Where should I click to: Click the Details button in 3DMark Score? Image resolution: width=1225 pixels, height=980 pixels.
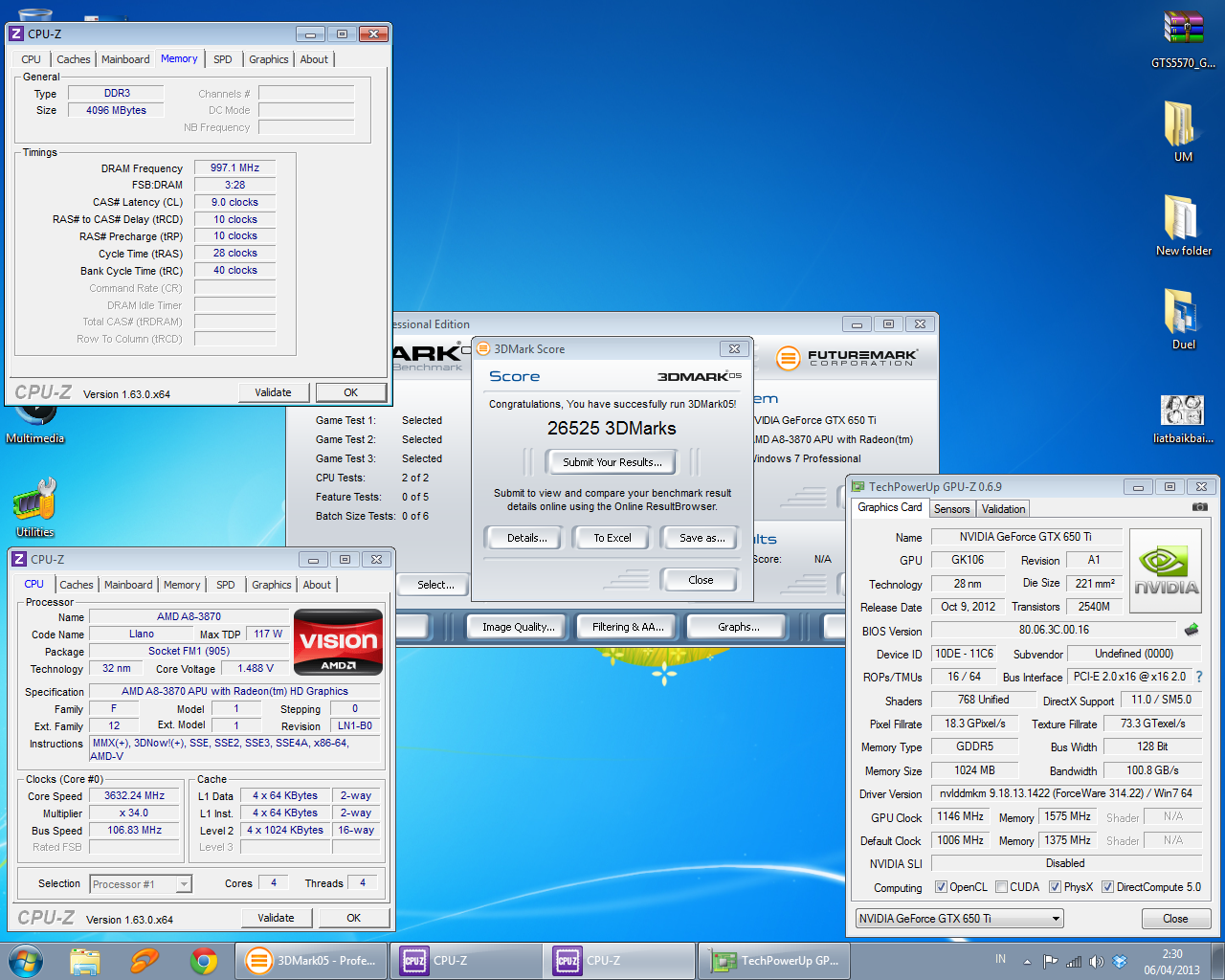[527, 538]
